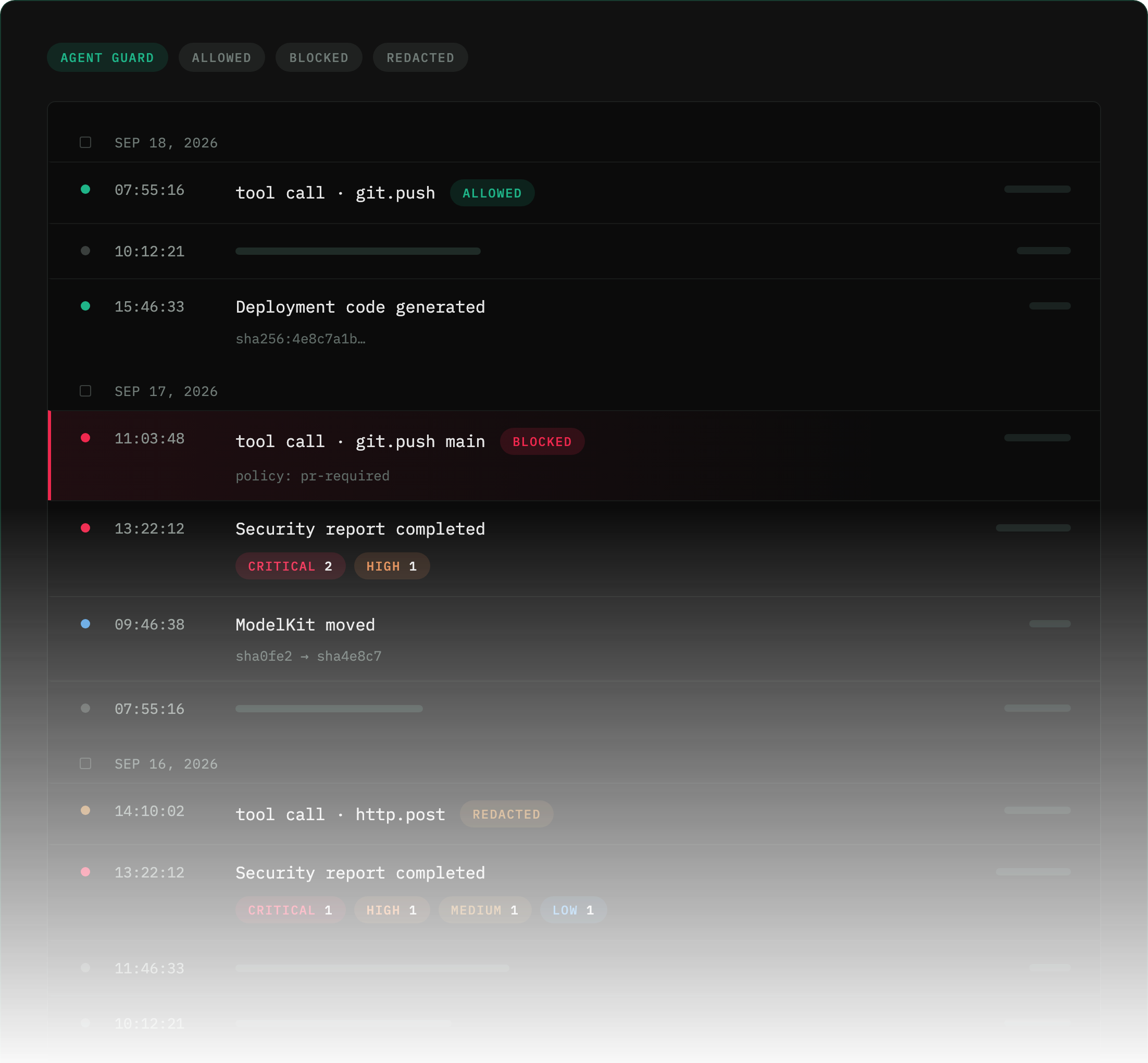Click red dot of blocked git.push main
This screenshot has width=1148, height=1063.
point(85,438)
